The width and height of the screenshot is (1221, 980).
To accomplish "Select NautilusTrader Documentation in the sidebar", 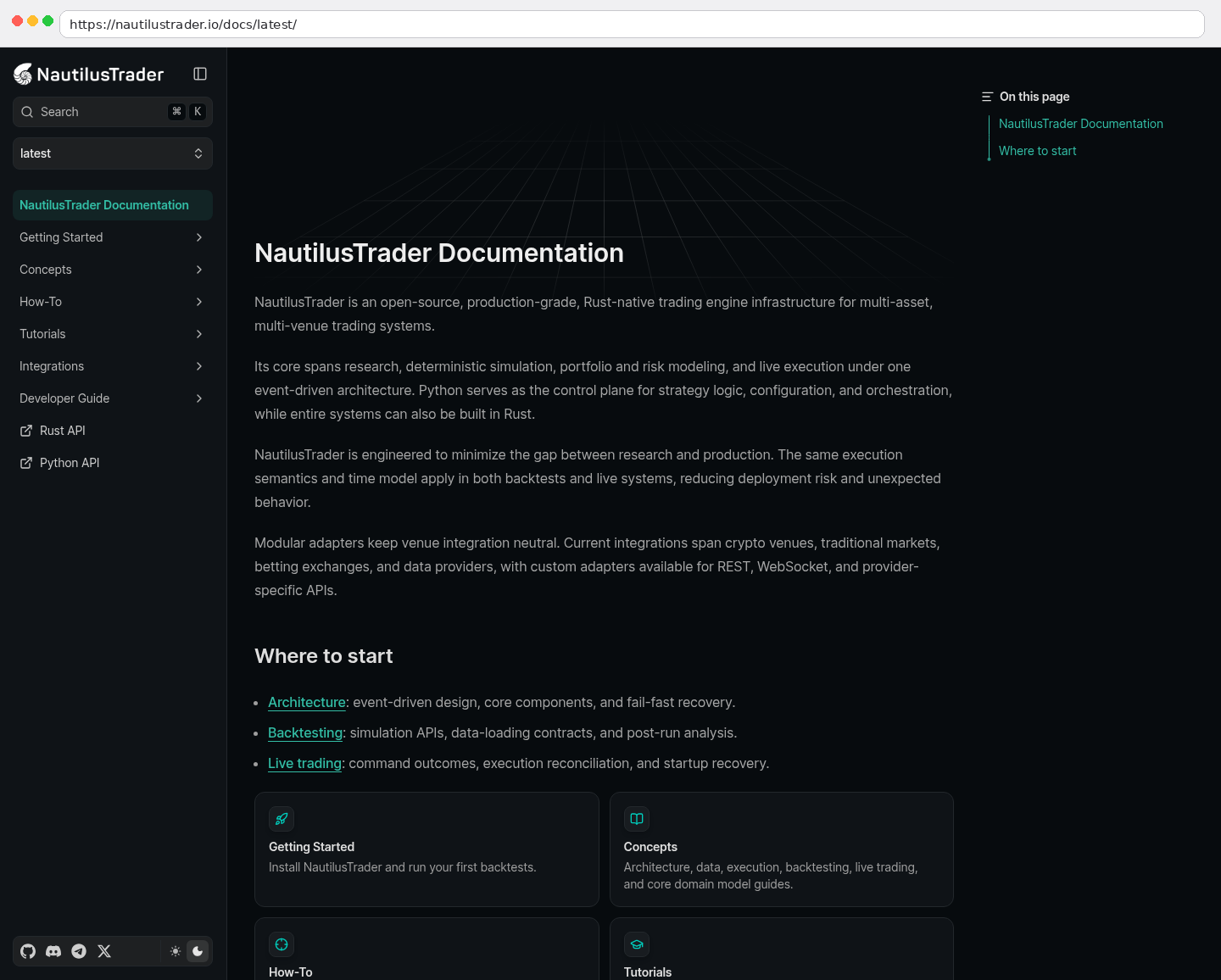I will pos(113,205).
